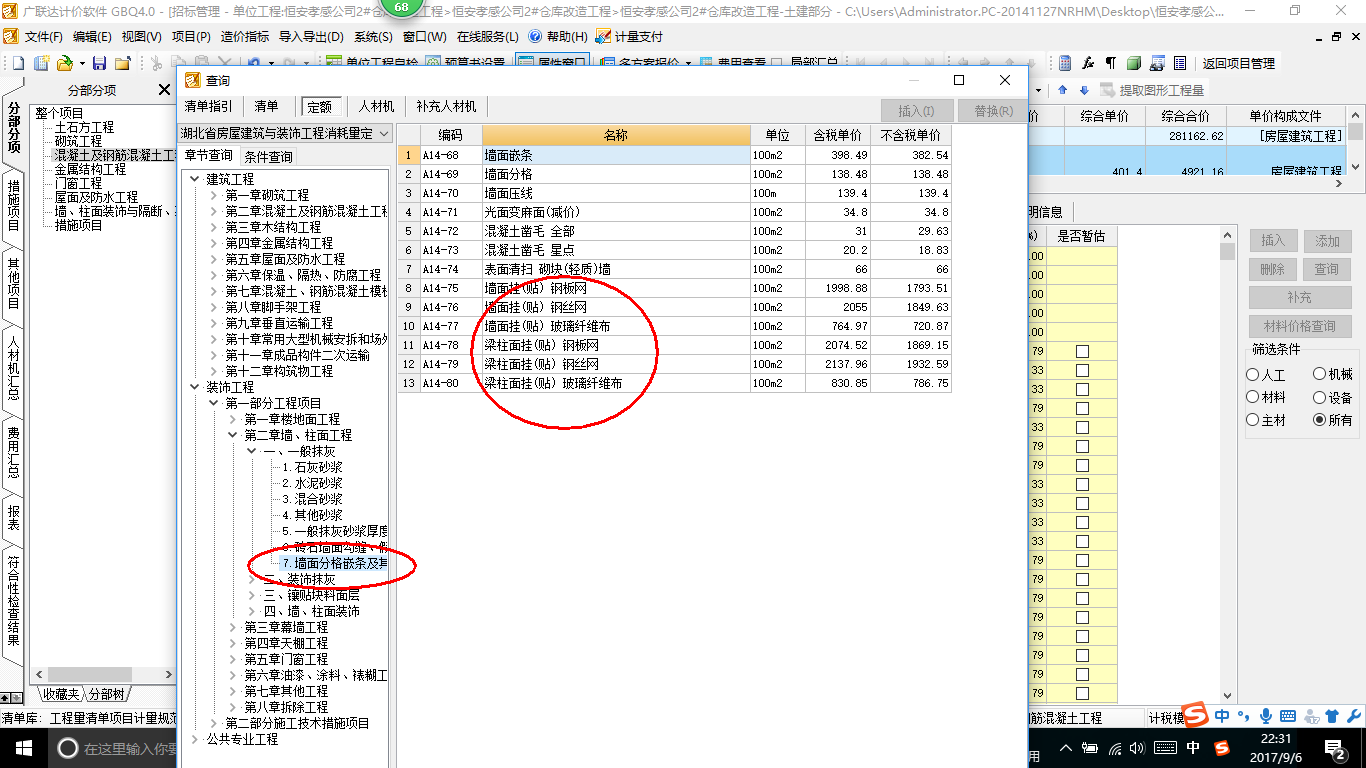Open the 导入导出(D) menu
The height and width of the screenshot is (768, 1366).
311,36
